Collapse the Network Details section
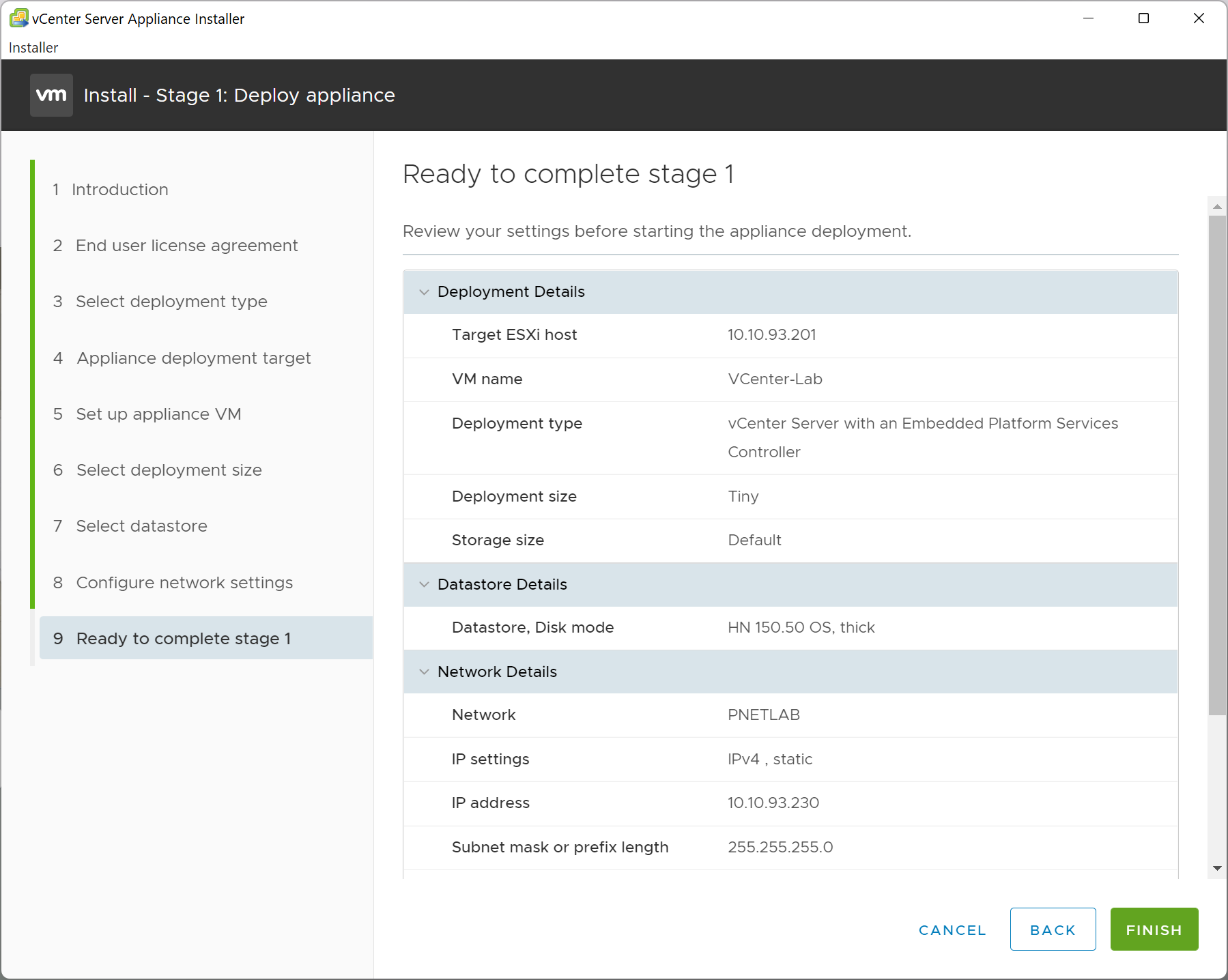The height and width of the screenshot is (980, 1228). click(424, 672)
